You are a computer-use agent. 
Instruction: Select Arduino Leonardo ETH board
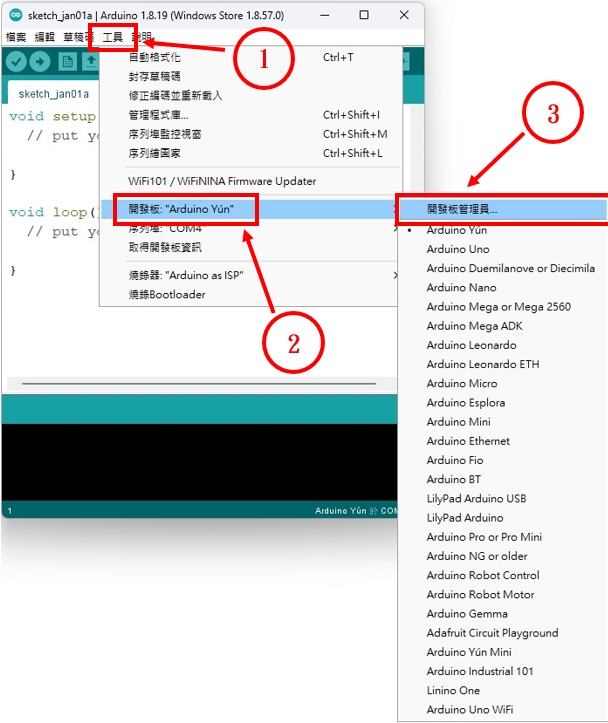click(503, 364)
